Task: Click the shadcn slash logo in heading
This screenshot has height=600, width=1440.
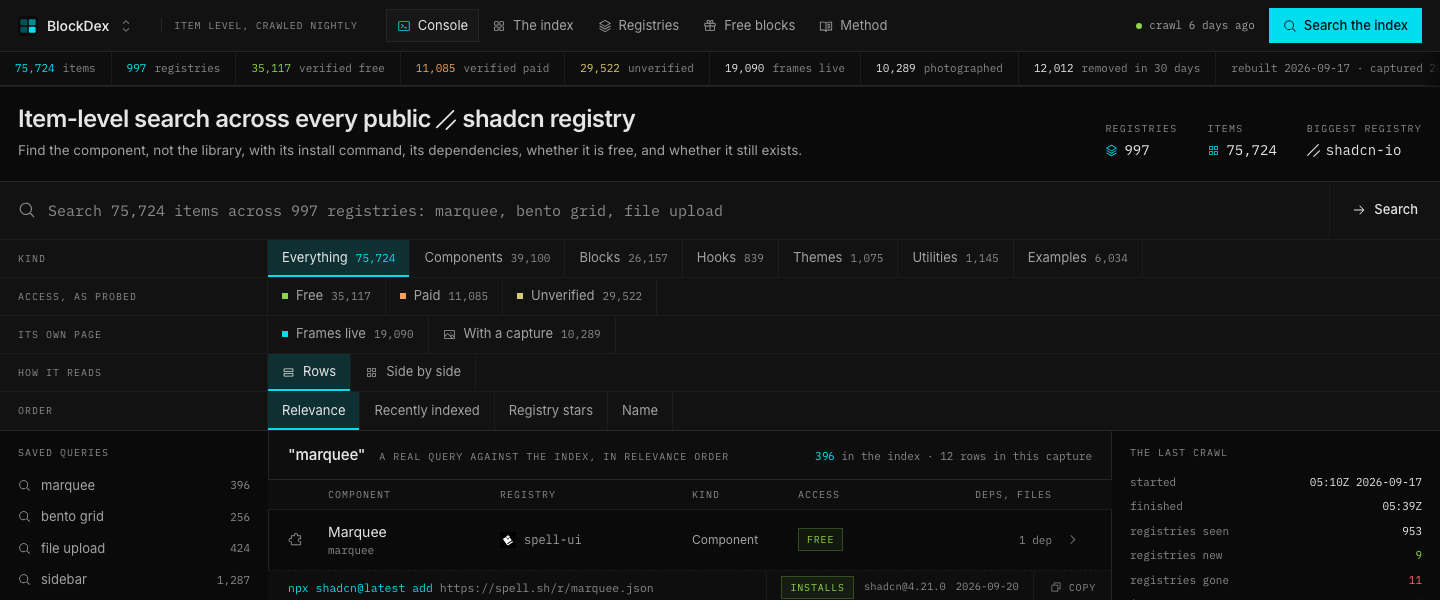Action: click(446, 120)
